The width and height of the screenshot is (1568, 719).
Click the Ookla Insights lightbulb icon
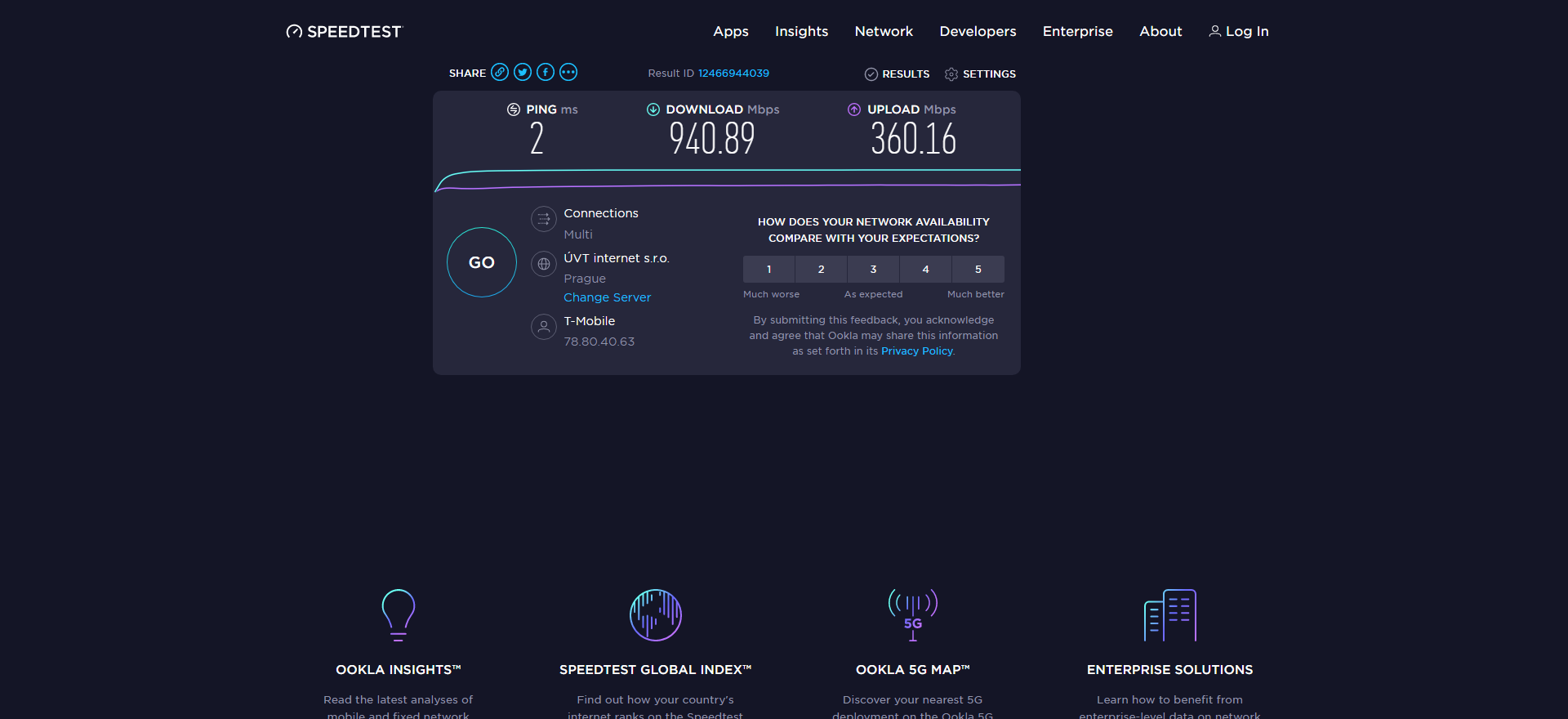click(399, 614)
